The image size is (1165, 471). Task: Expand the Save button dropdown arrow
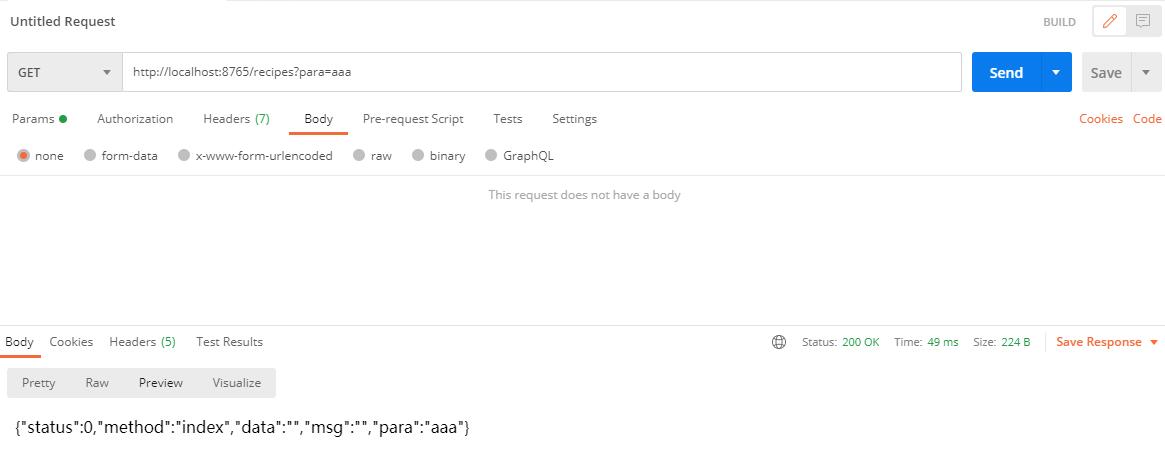pos(1145,72)
